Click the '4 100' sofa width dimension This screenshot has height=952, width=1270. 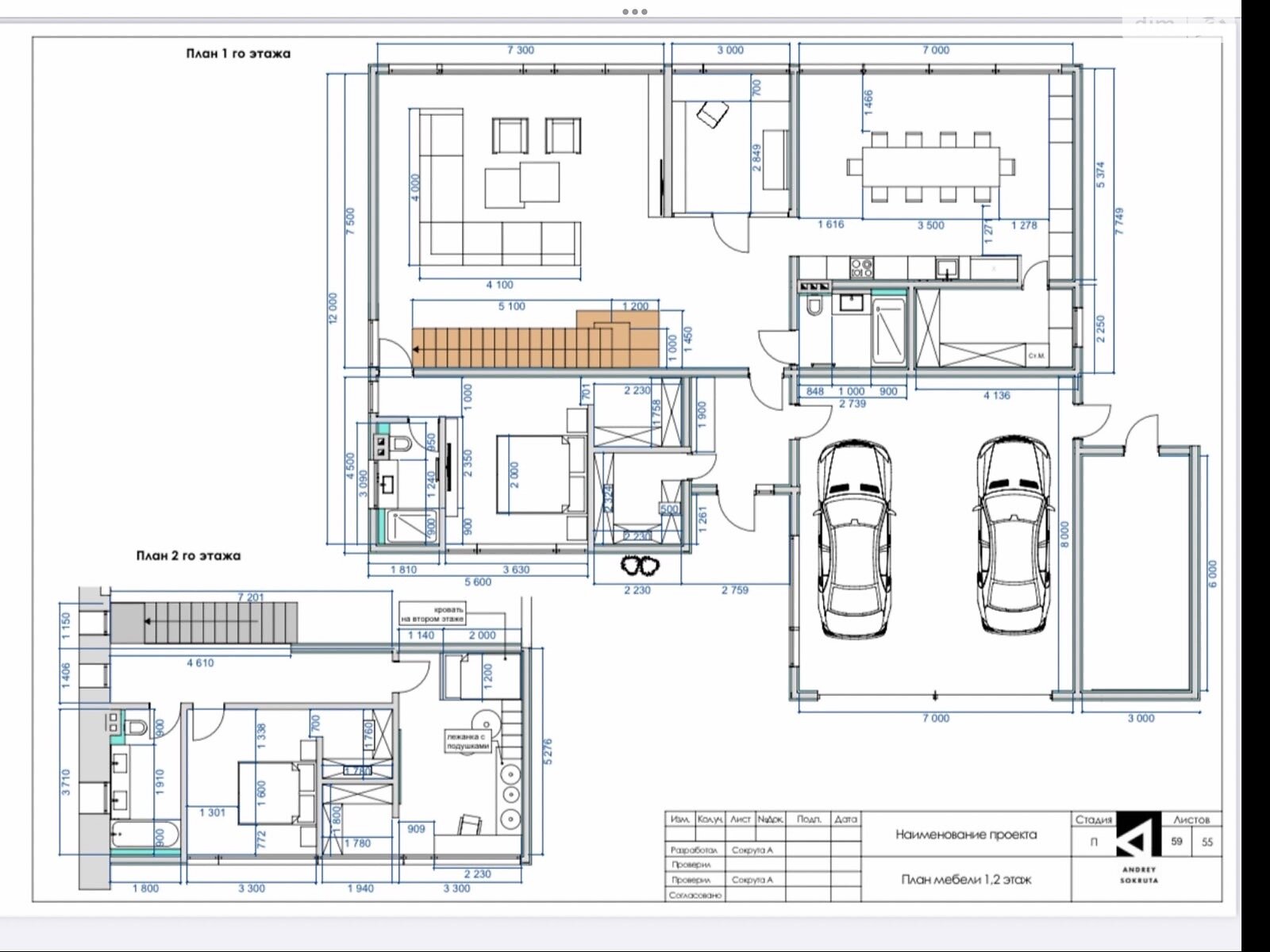tap(499, 285)
